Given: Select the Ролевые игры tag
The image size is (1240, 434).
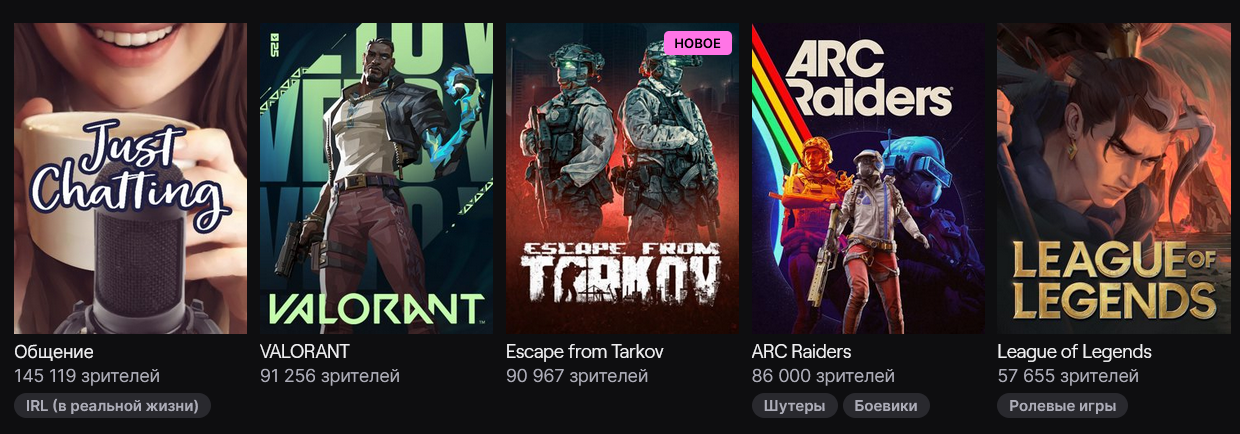Looking at the screenshot, I should [x=1063, y=405].
